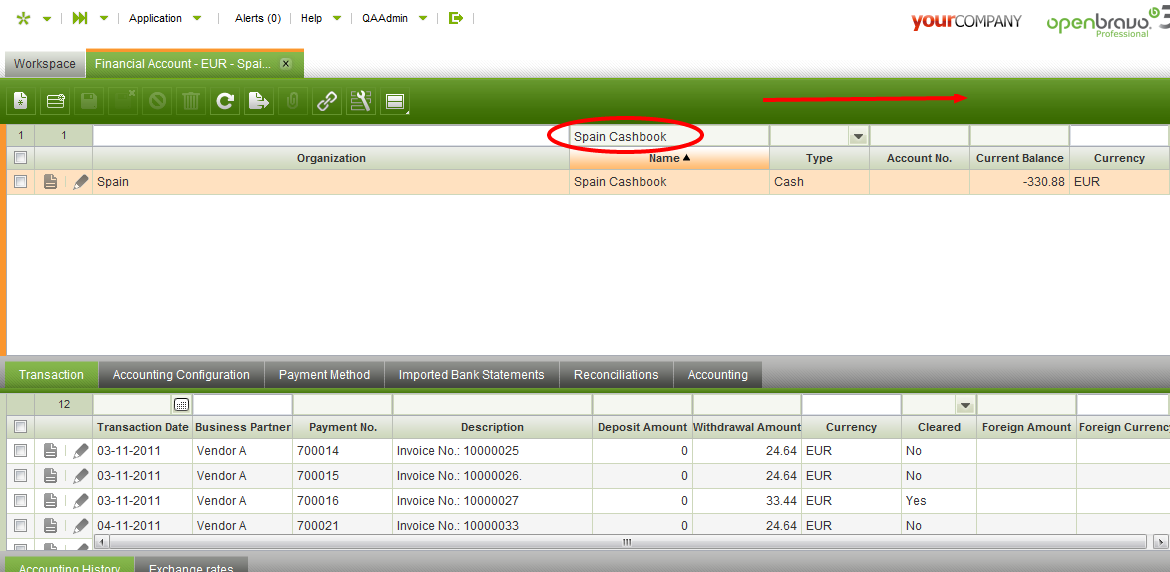Open the Quick Launch fast-forward icon
Screen dimensions: 1170x572
coord(80,19)
